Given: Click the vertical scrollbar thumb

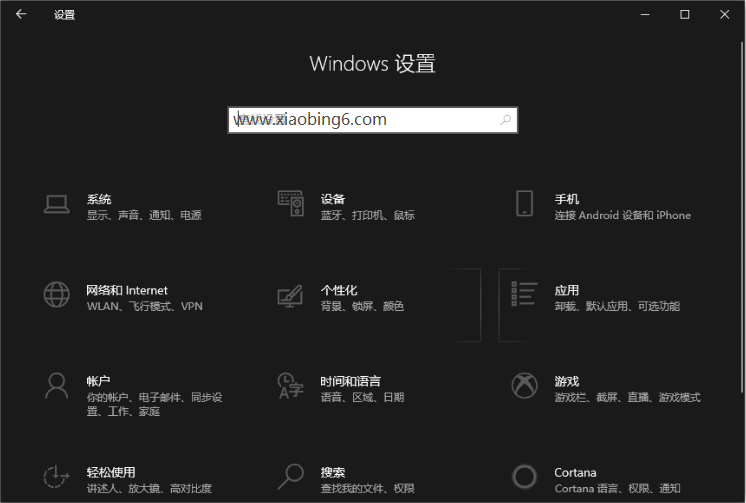Looking at the screenshot, I should coord(742,217).
